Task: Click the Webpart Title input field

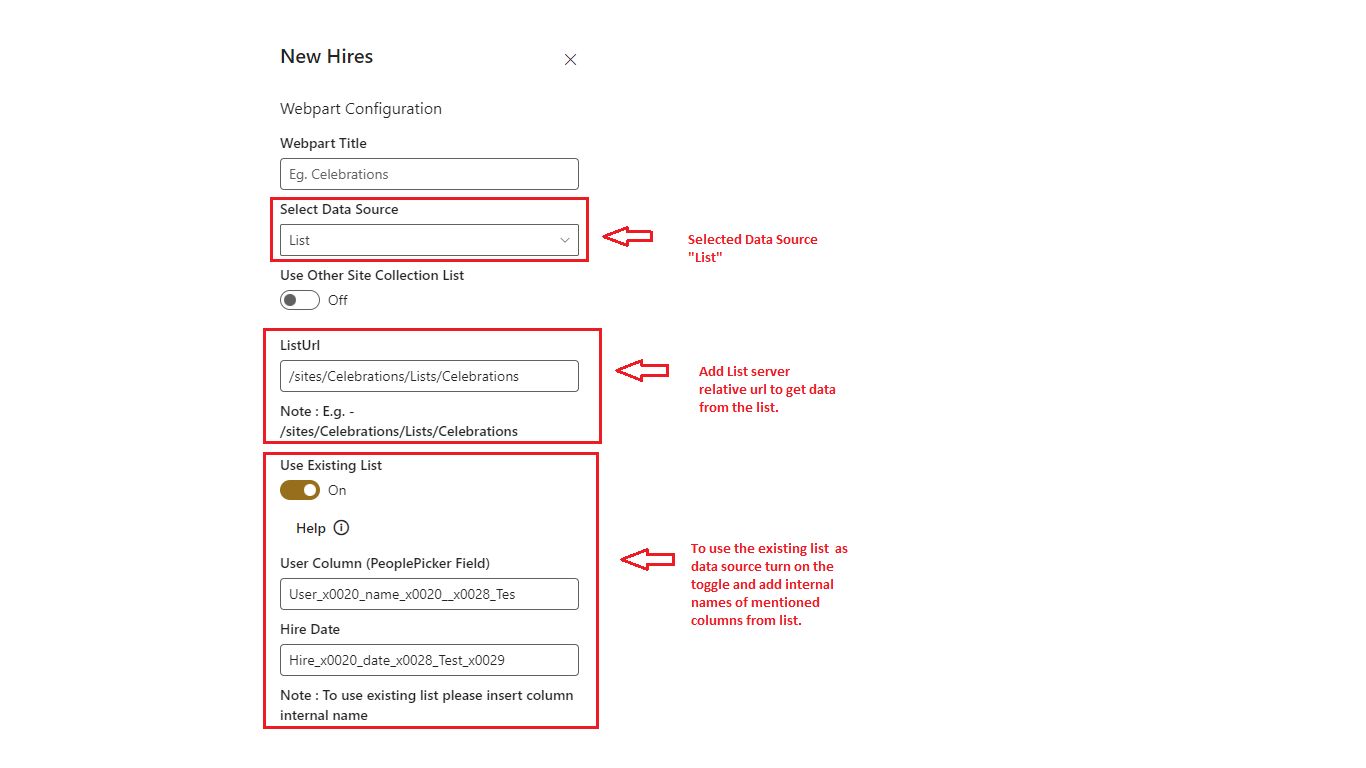Action: pyautogui.click(x=429, y=174)
